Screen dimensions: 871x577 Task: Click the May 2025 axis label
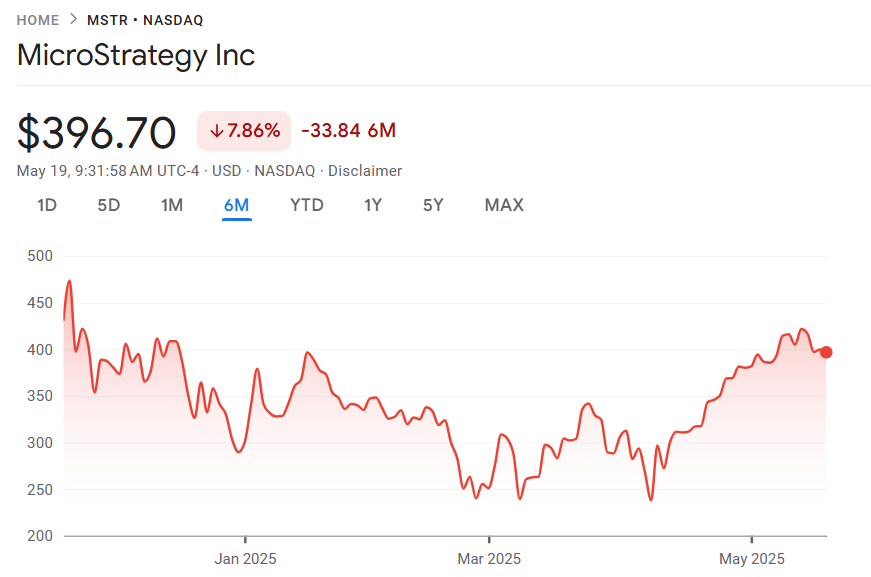point(752,558)
